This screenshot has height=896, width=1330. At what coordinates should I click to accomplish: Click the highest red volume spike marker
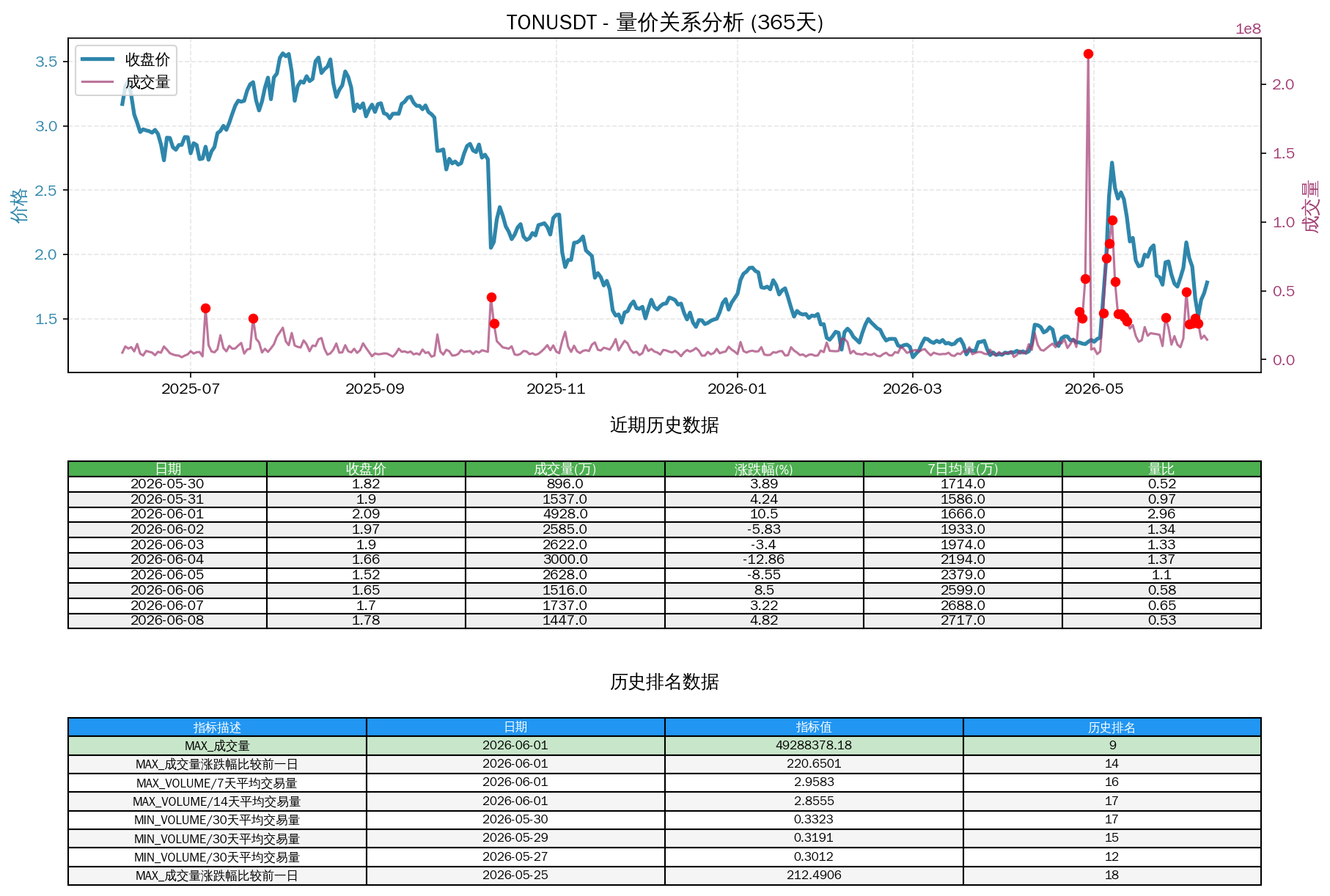tap(1088, 54)
